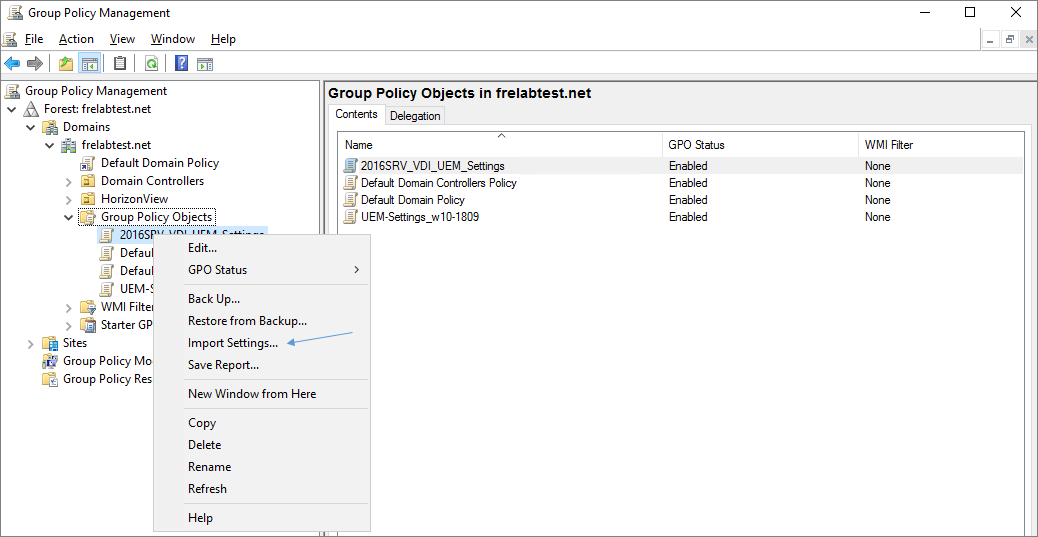Toggle the Show/Hide Console Tree icon

[90, 64]
